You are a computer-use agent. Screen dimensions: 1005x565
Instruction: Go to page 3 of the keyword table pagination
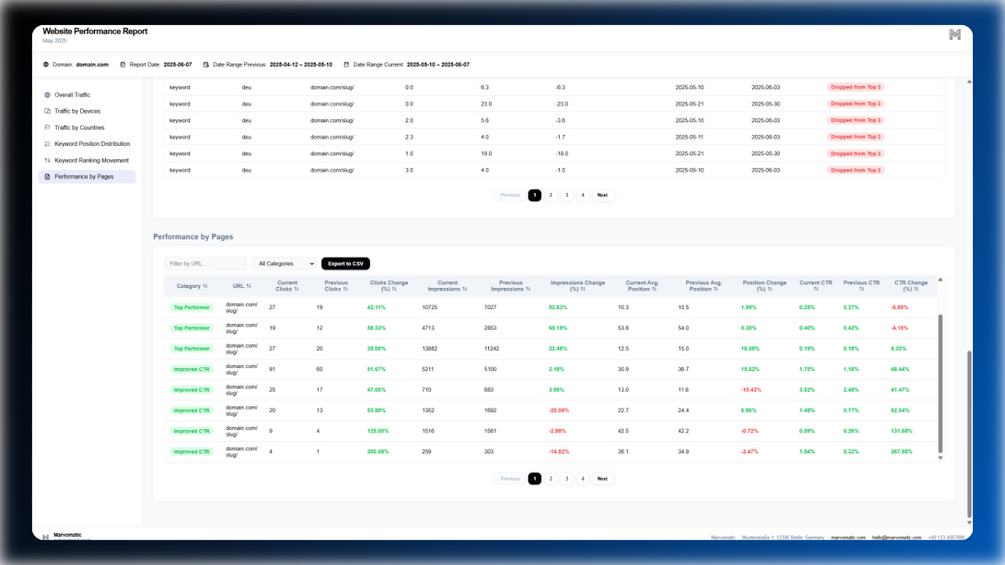click(x=567, y=195)
